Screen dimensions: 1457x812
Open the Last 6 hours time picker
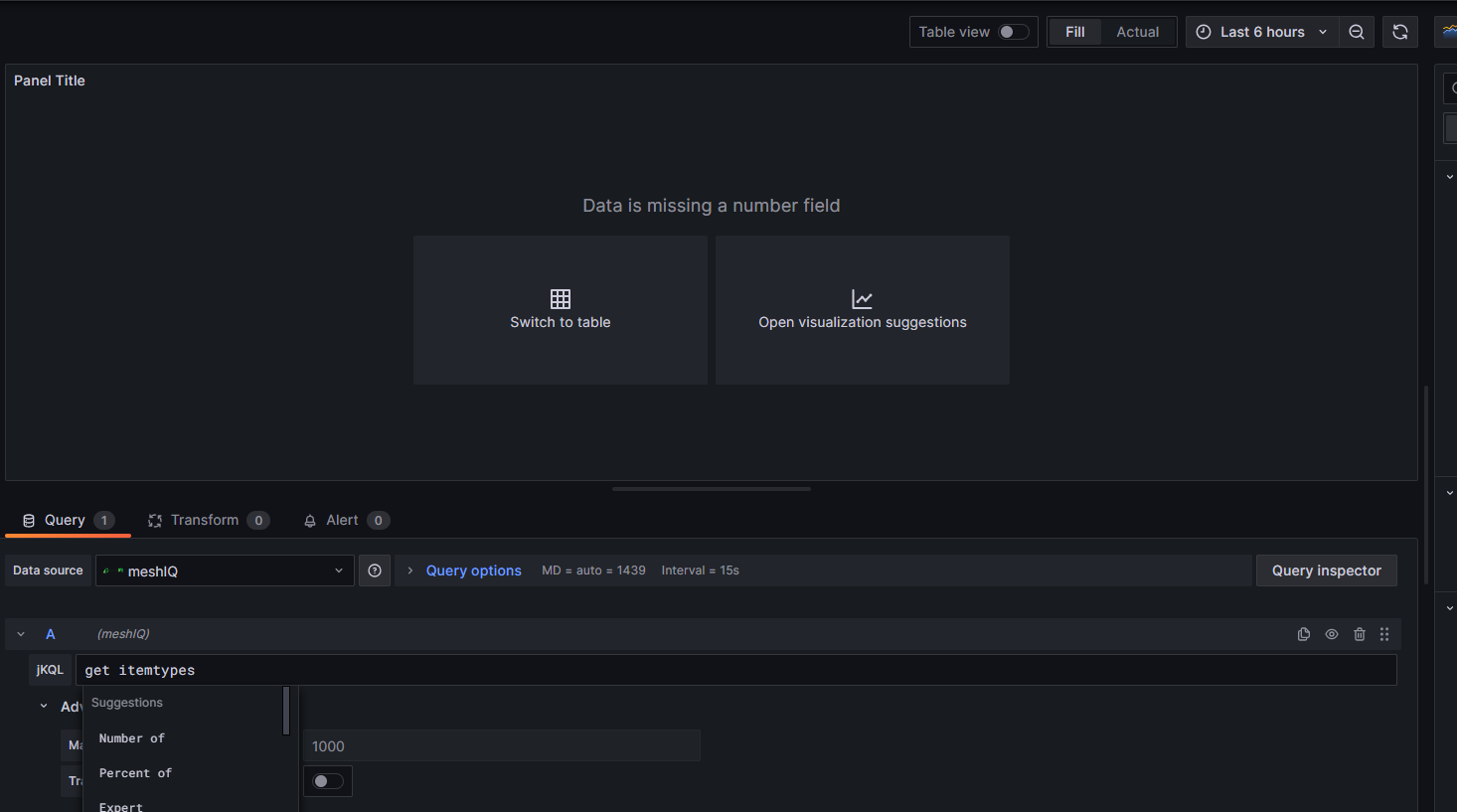[x=1262, y=32]
